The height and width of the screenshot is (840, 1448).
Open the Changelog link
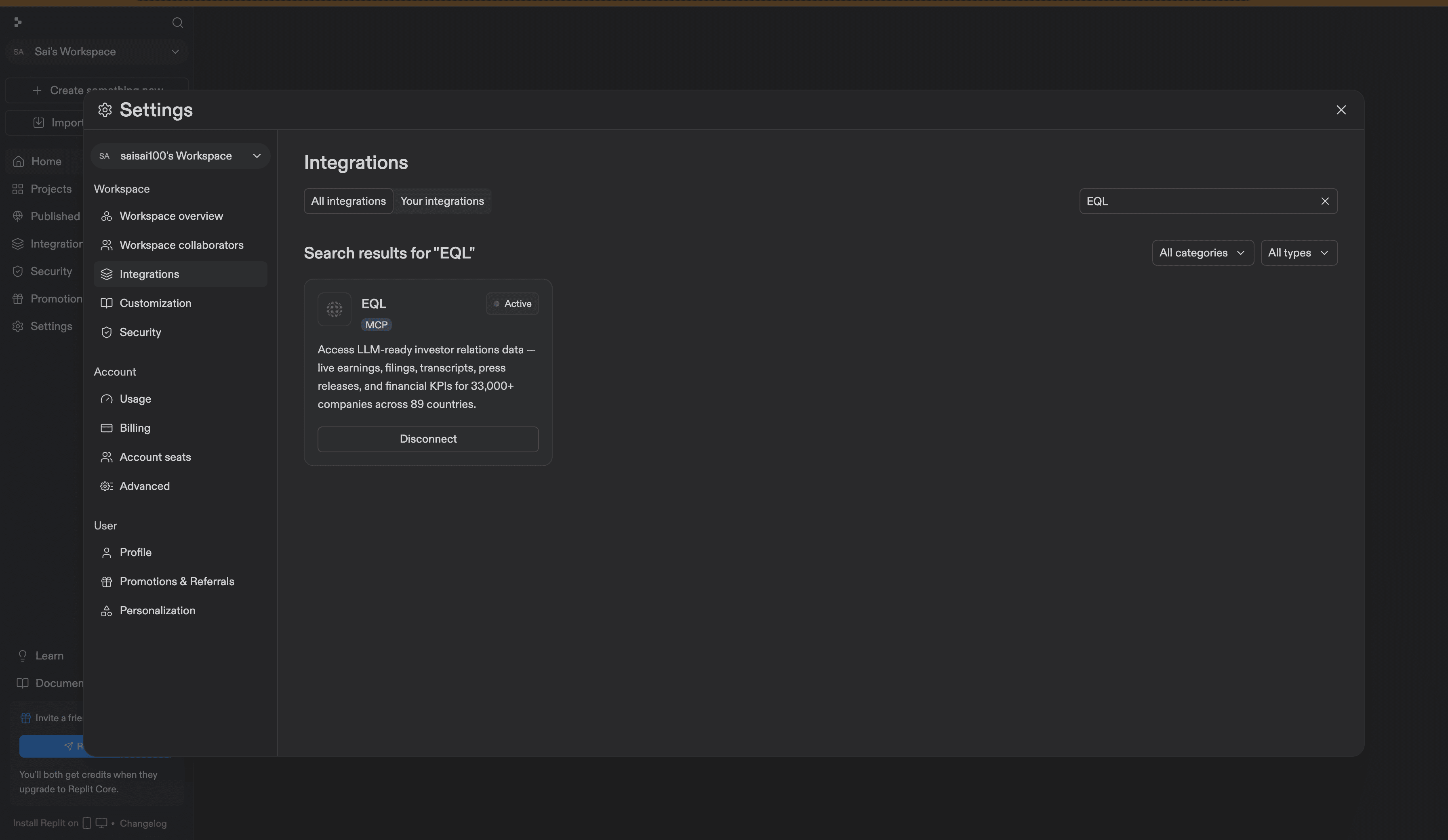143,823
